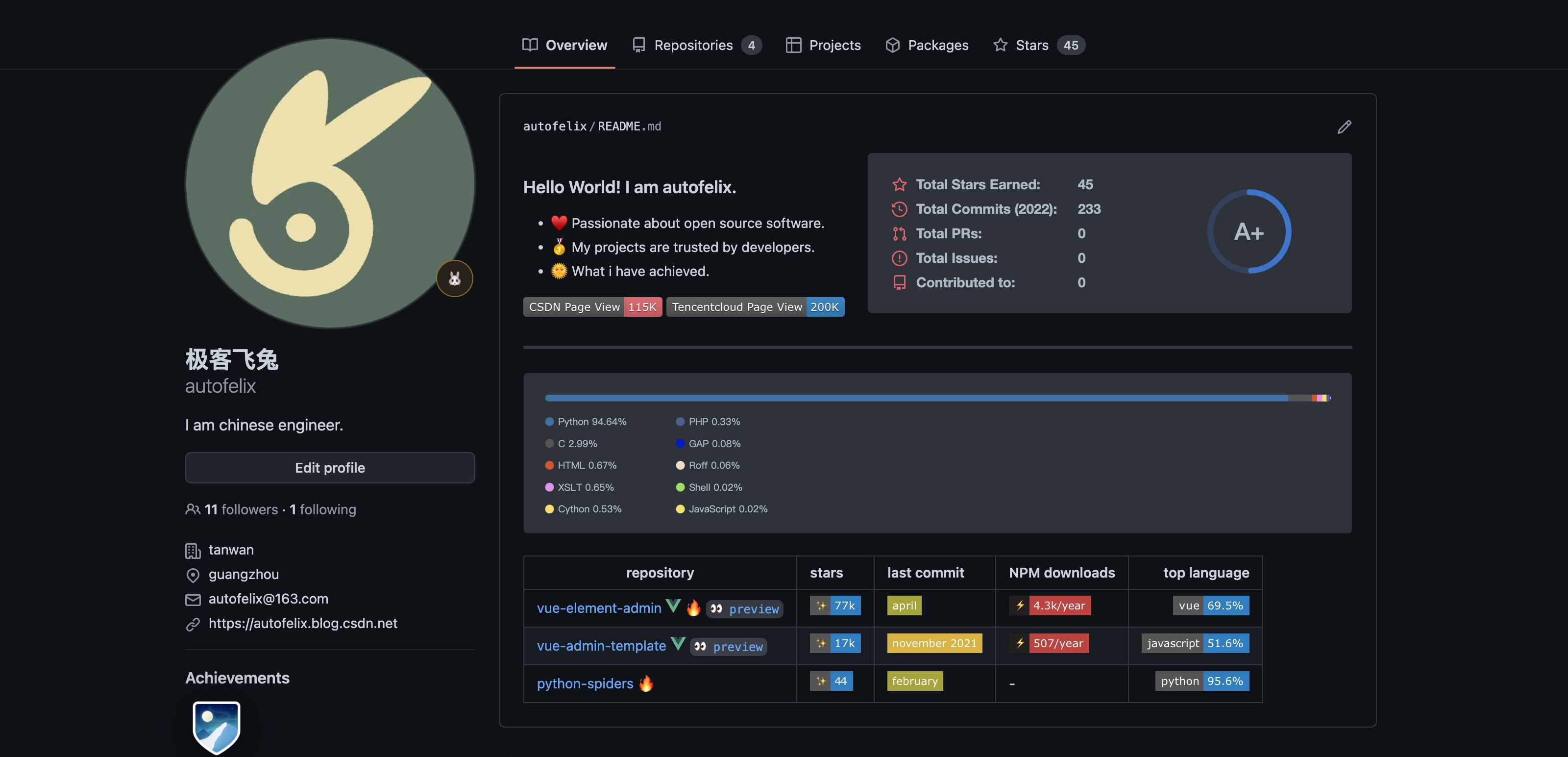1568x757 pixels.
Task: Open preview link for vue-element-admin
Action: click(744, 609)
